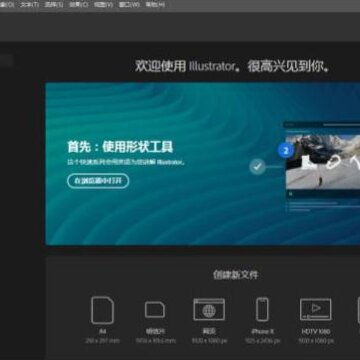Choose the 网页 globe browser preset icon
Viewport: 360px width, 360px height.
point(209,310)
